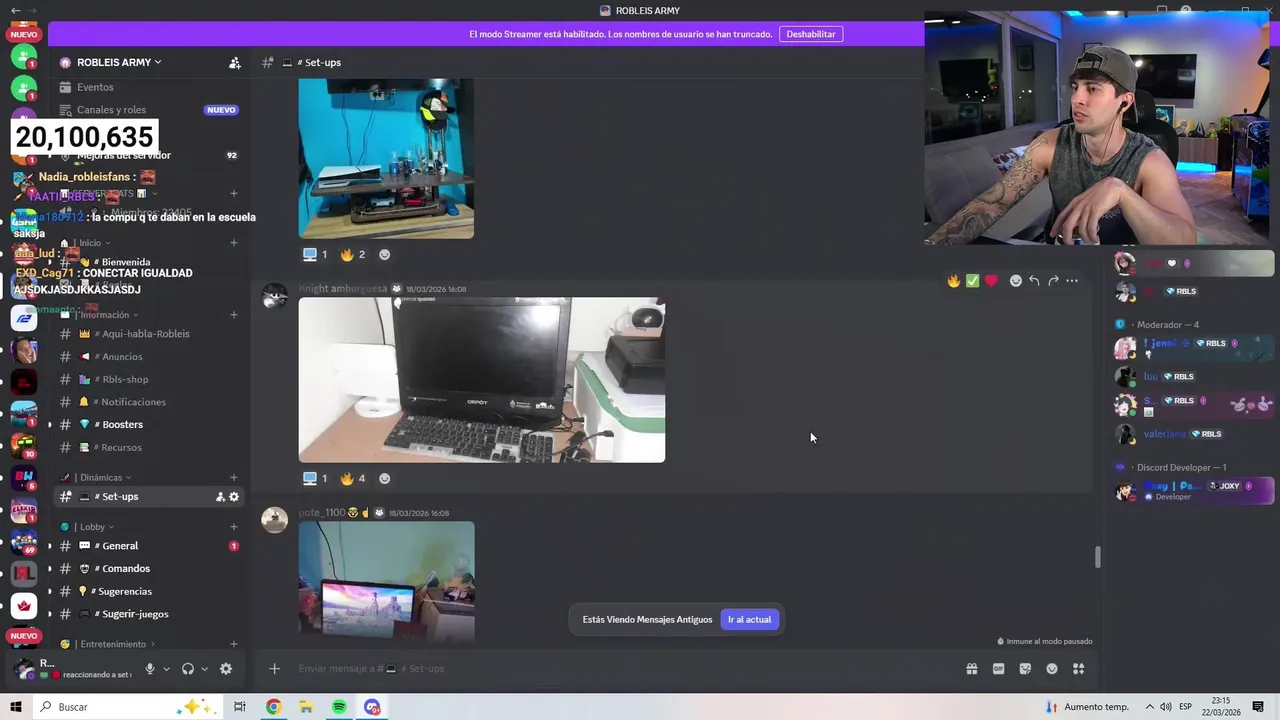Open headphones output options arrow
The height and width of the screenshot is (720, 1280).
pyautogui.click(x=204, y=669)
